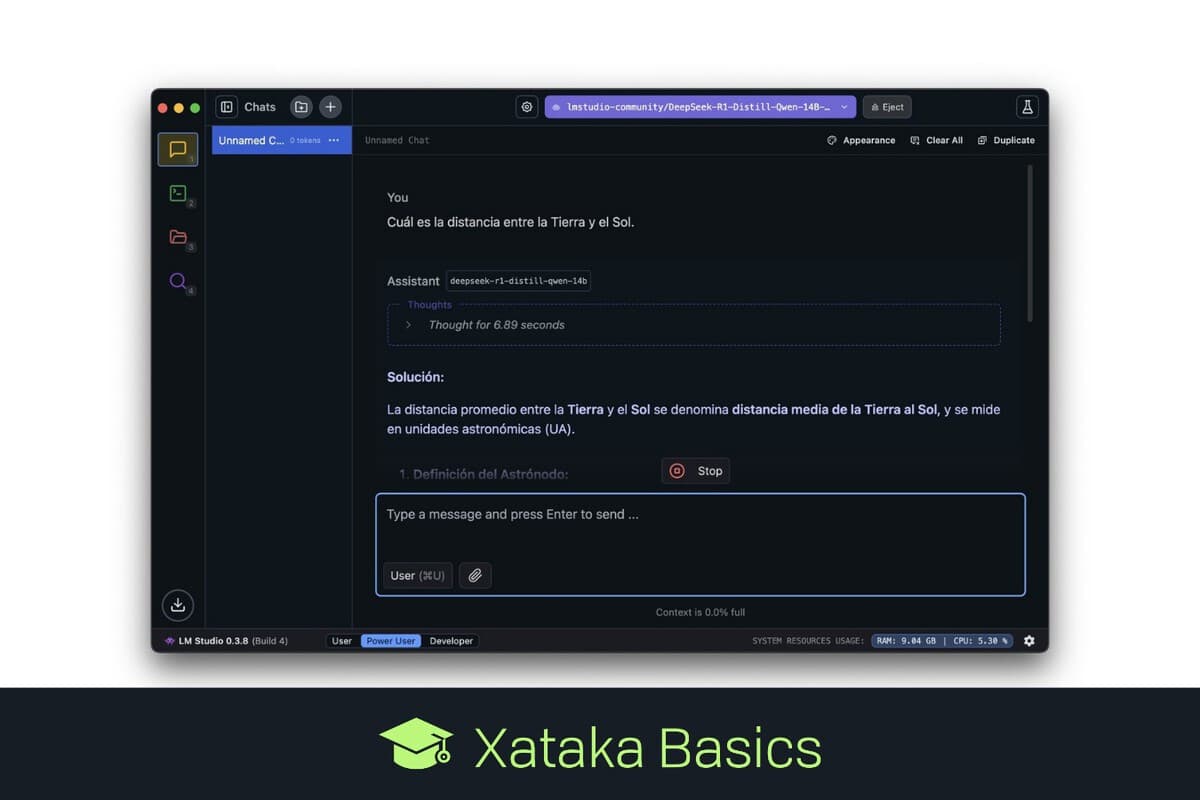Open chat settings with the gear icon
The image size is (1200, 800).
(527, 106)
